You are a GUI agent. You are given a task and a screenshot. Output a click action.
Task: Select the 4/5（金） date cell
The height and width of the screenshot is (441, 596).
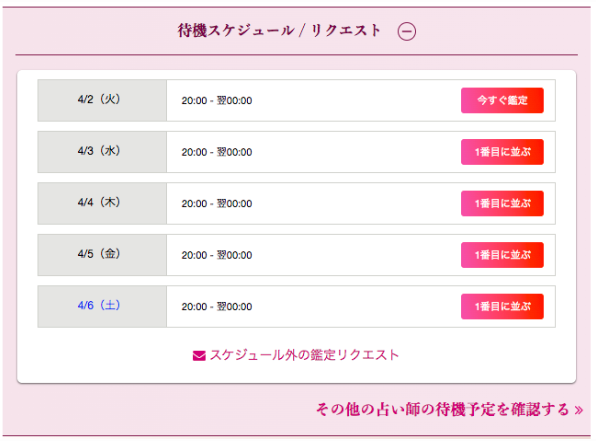click(x=102, y=255)
